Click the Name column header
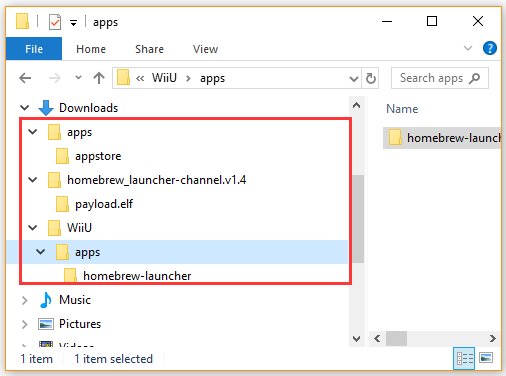This screenshot has height=376, width=506. (x=402, y=109)
